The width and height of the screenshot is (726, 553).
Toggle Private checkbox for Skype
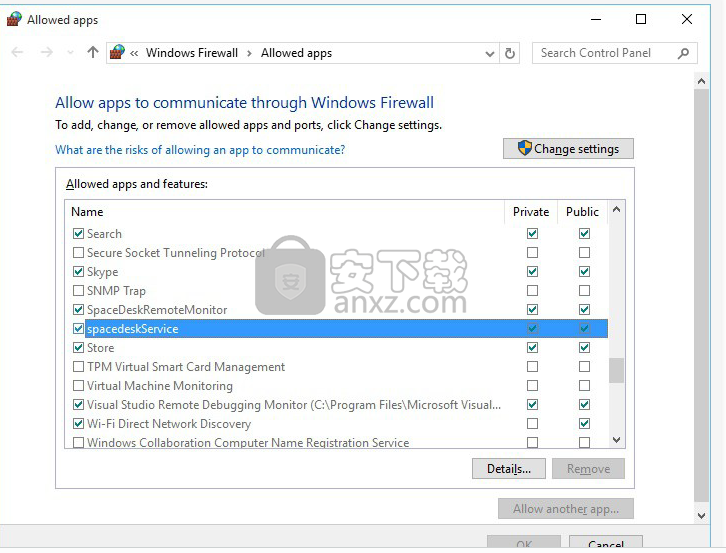(x=532, y=271)
